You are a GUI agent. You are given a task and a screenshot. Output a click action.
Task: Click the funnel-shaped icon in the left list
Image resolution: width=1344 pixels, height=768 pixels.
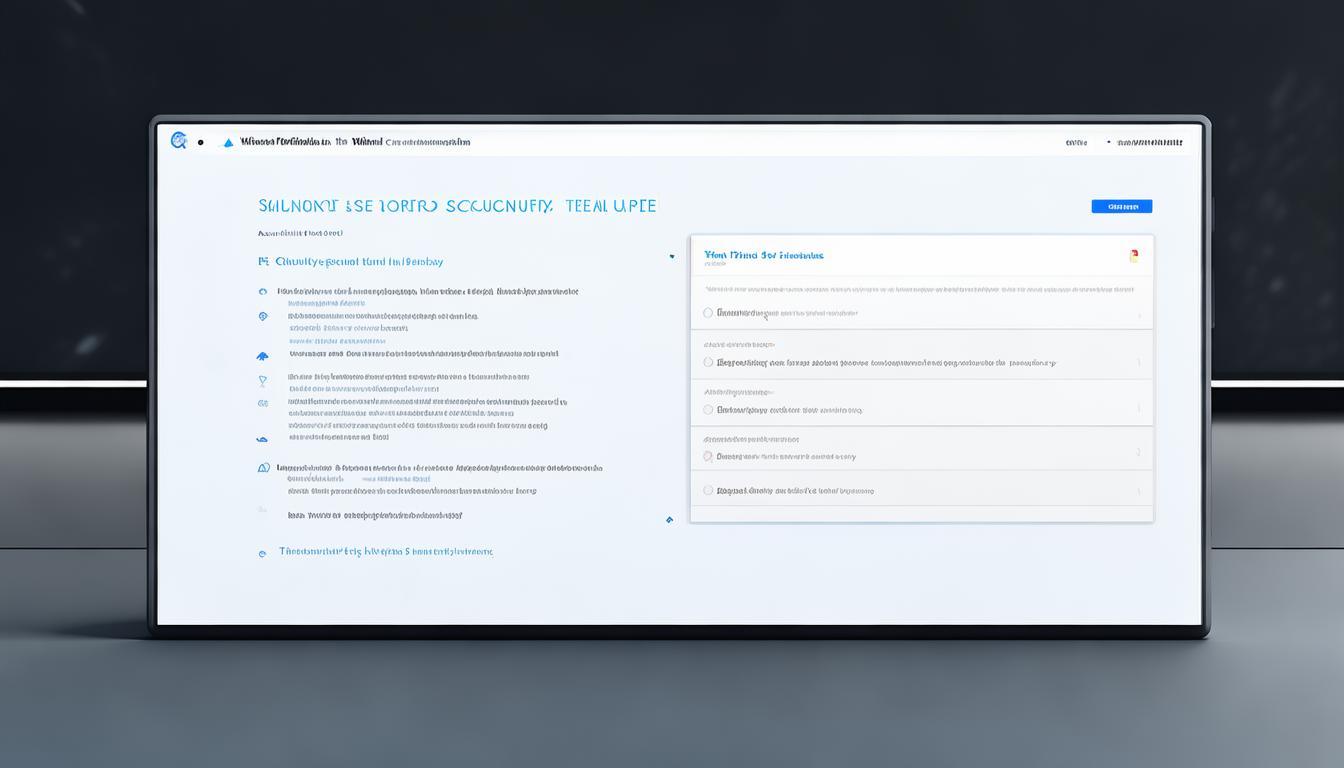262,381
